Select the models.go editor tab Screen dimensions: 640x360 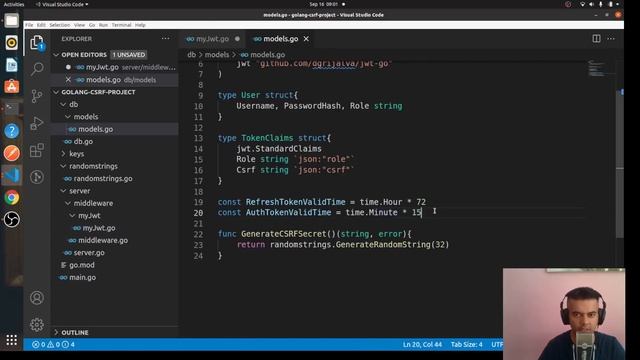(280, 39)
